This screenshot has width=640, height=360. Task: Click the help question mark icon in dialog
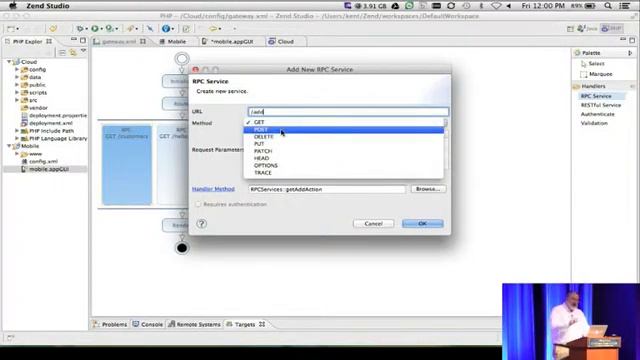tap(202, 224)
